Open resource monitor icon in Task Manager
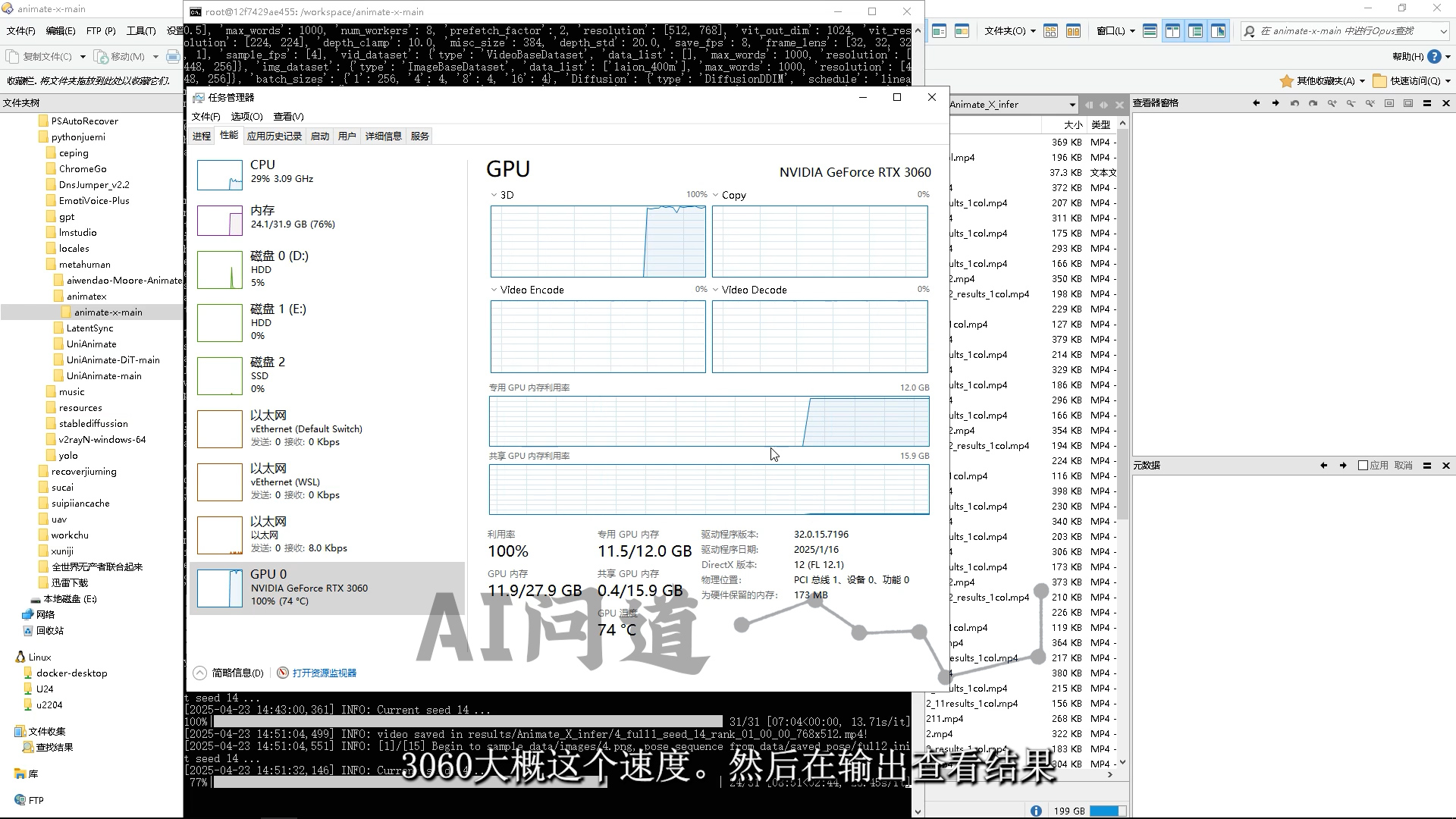 [283, 673]
